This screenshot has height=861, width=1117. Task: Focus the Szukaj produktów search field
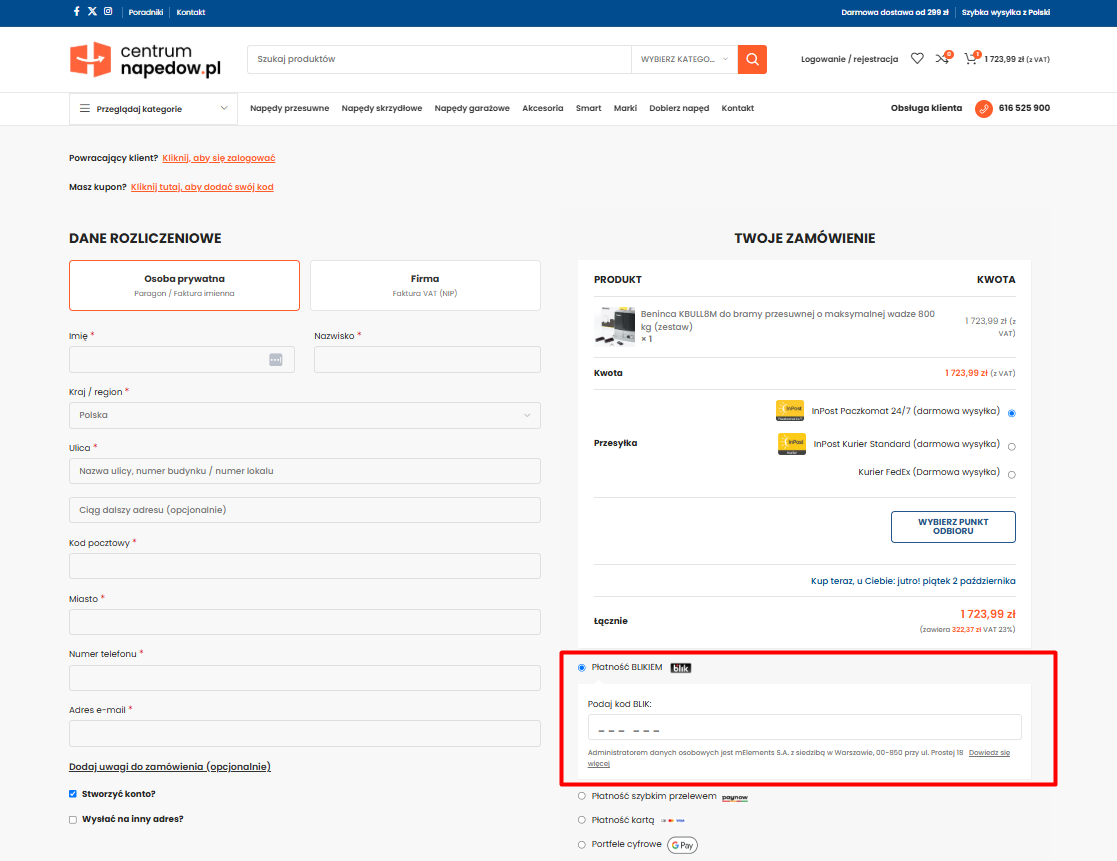tap(439, 59)
